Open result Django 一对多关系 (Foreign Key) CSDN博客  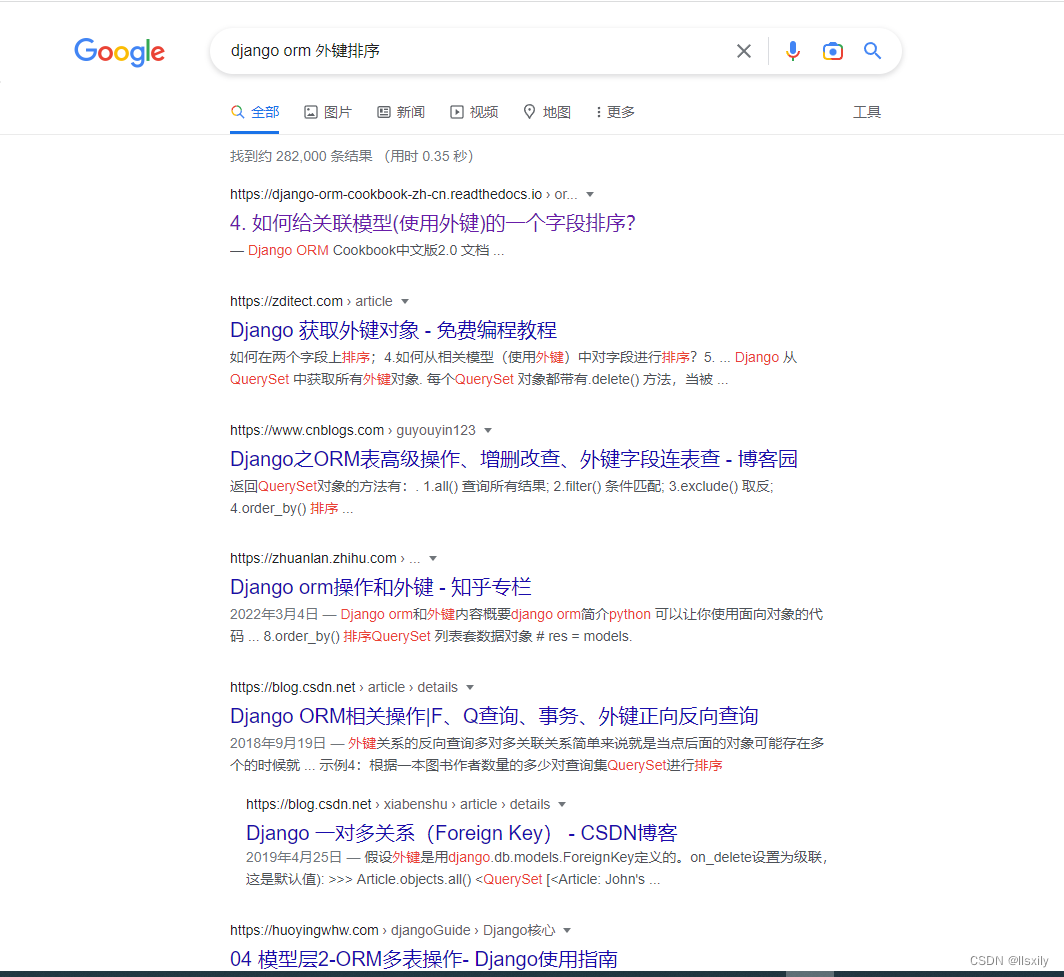(x=461, y=832)
